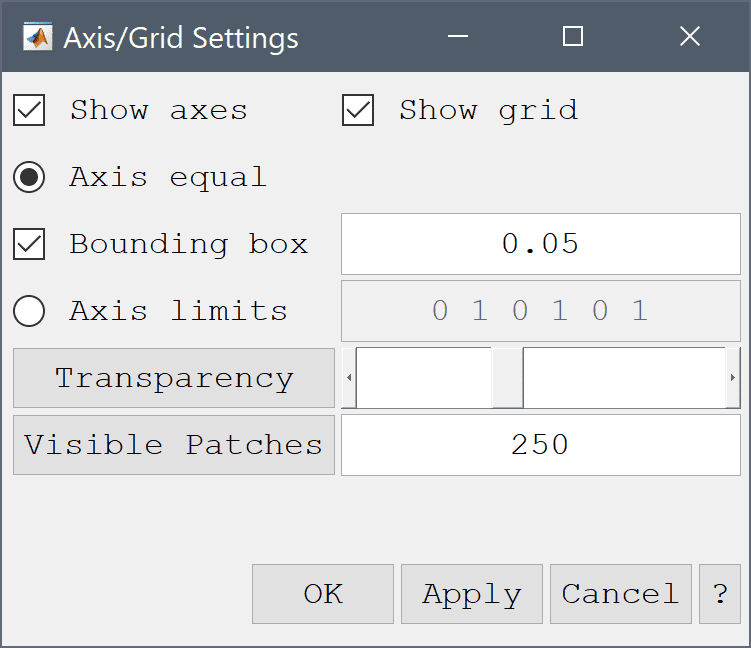
Task: Disable the Bounding box checkbox
Action: click(29, 244)
